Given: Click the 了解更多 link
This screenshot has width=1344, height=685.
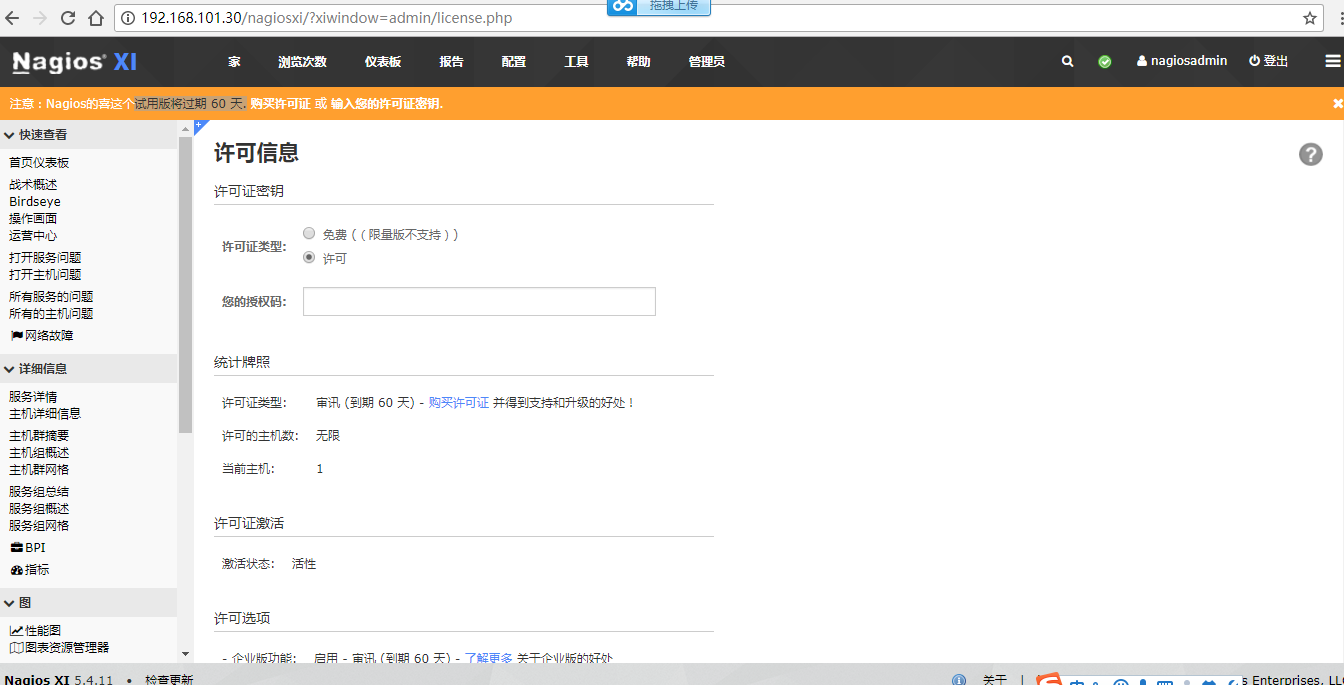Looking at the screenshot, I should [489, 658].
